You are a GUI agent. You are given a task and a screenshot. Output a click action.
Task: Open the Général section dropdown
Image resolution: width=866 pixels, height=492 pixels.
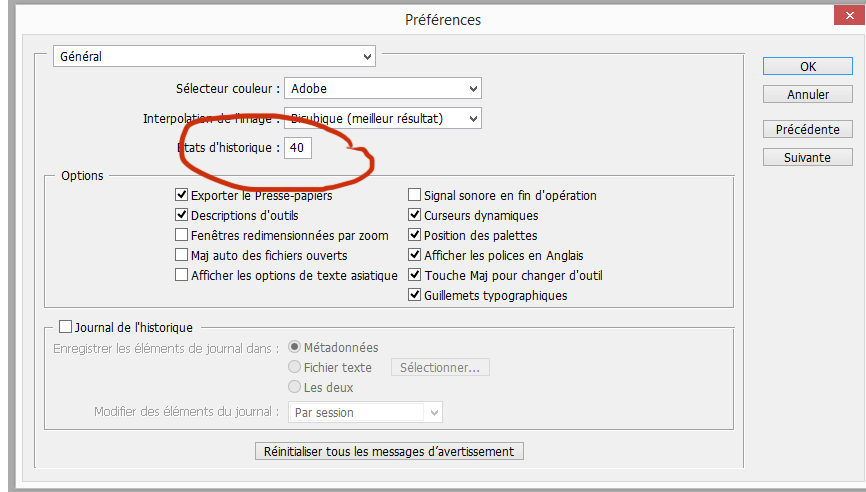tap(214, 57)
